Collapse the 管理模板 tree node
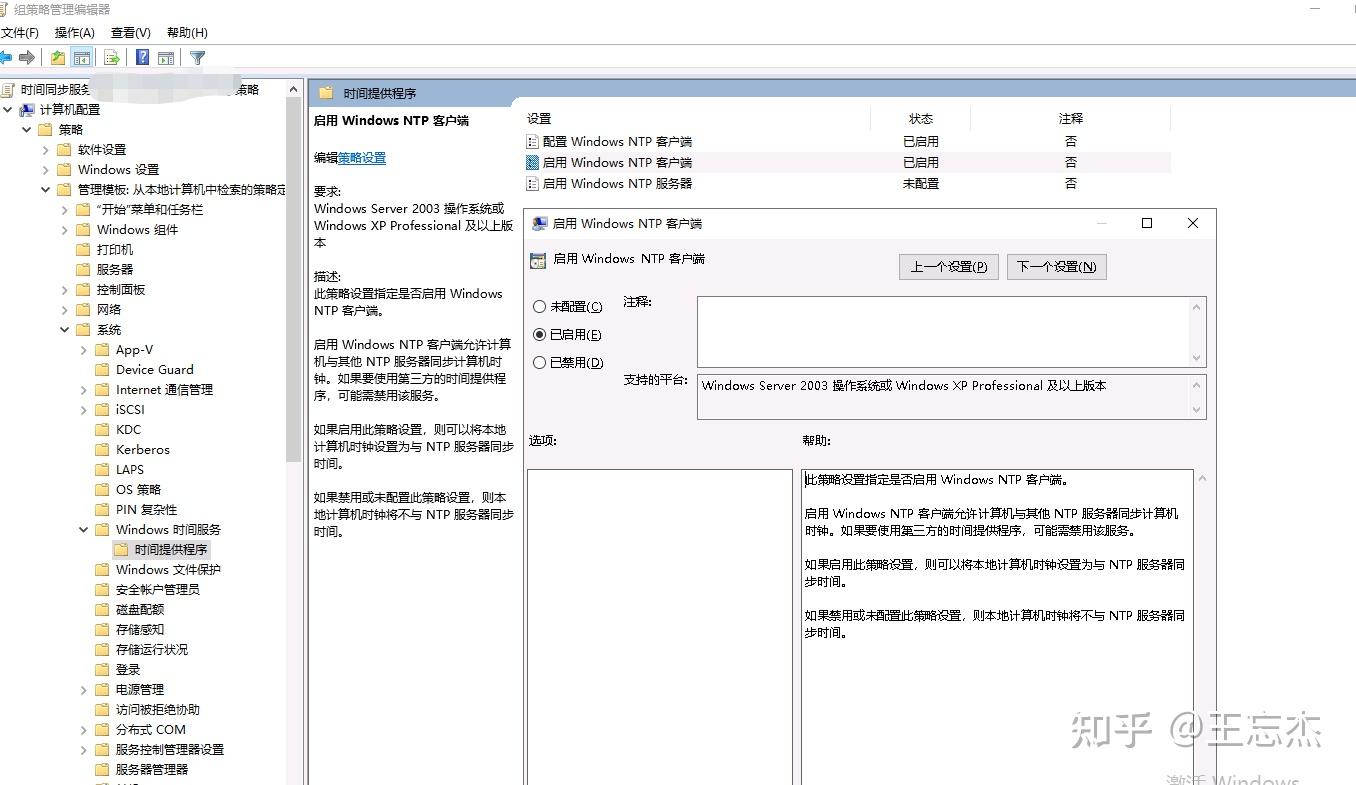 [46, 190]
